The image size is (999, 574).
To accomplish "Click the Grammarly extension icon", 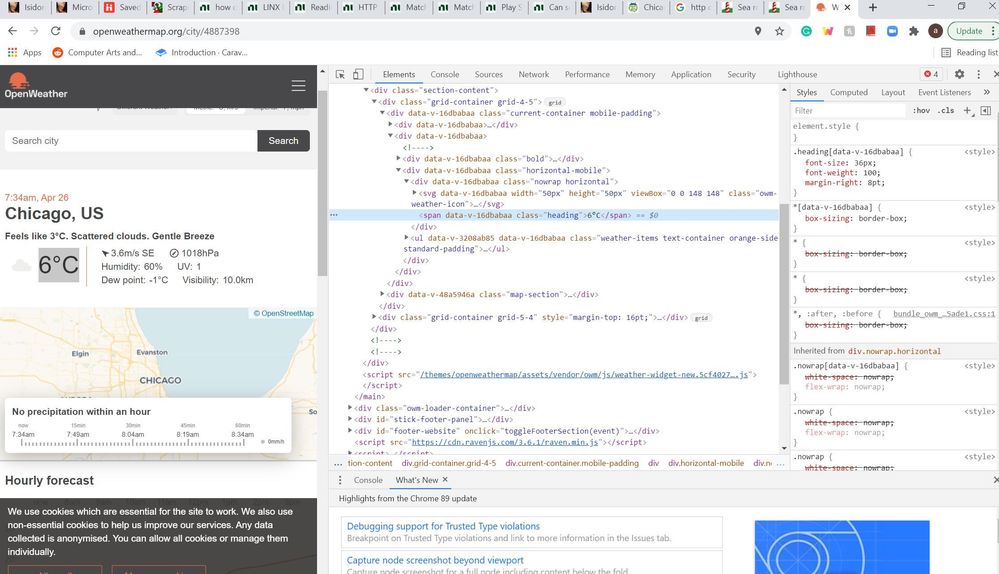I will 806,31.
